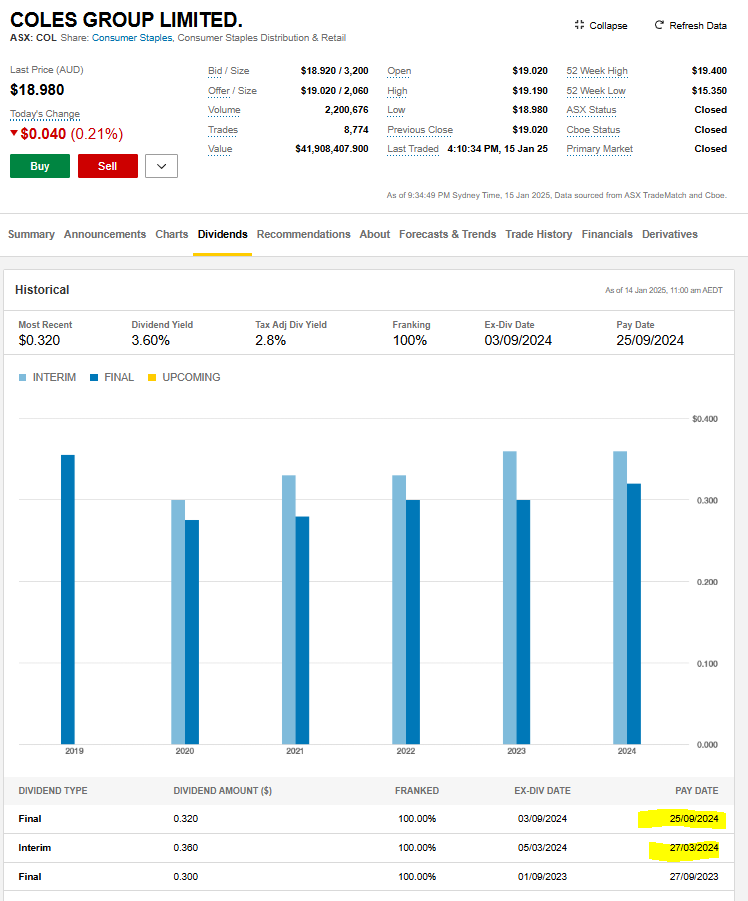Toggle the FINAL legend square
748x901 pixels.
[94, 378]
